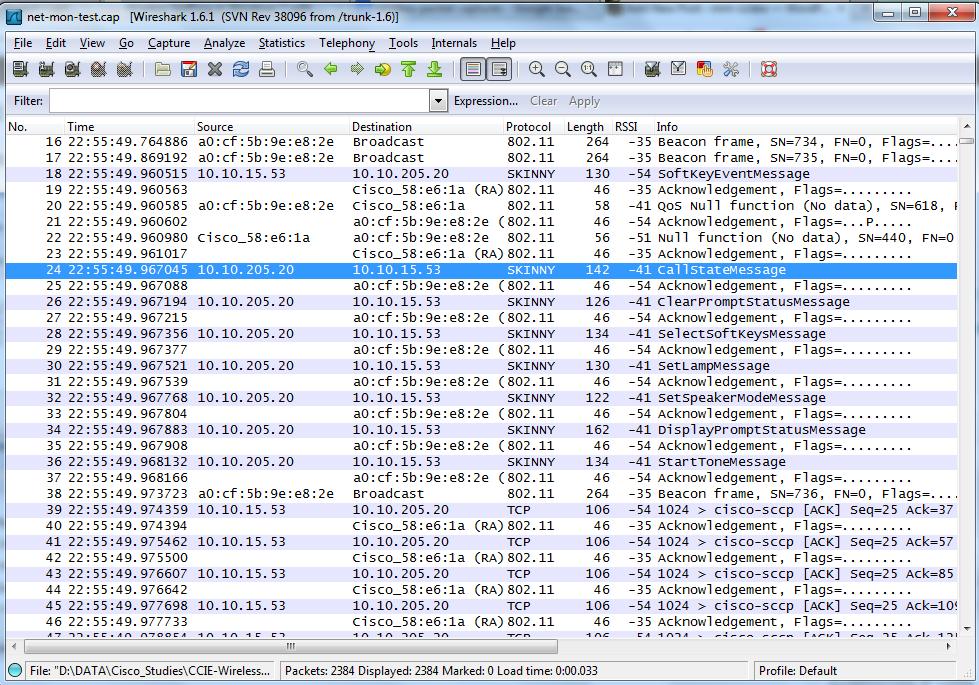The image size is (979, 685).
Task: Click the Expression... button
Action: pos(485,101)
